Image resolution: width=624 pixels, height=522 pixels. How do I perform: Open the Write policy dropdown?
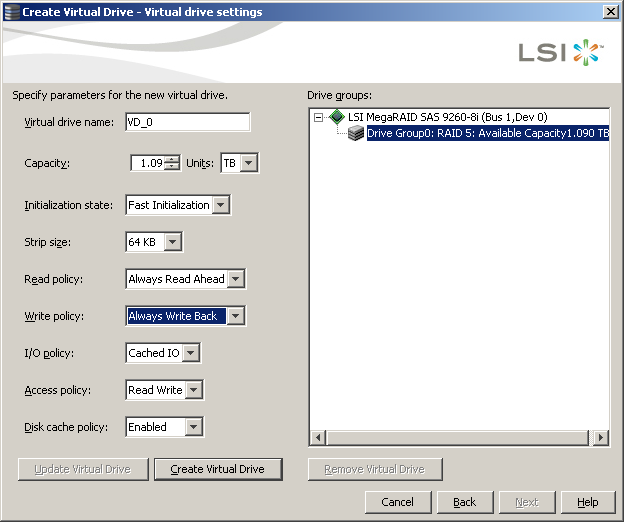tap(236, 316)
